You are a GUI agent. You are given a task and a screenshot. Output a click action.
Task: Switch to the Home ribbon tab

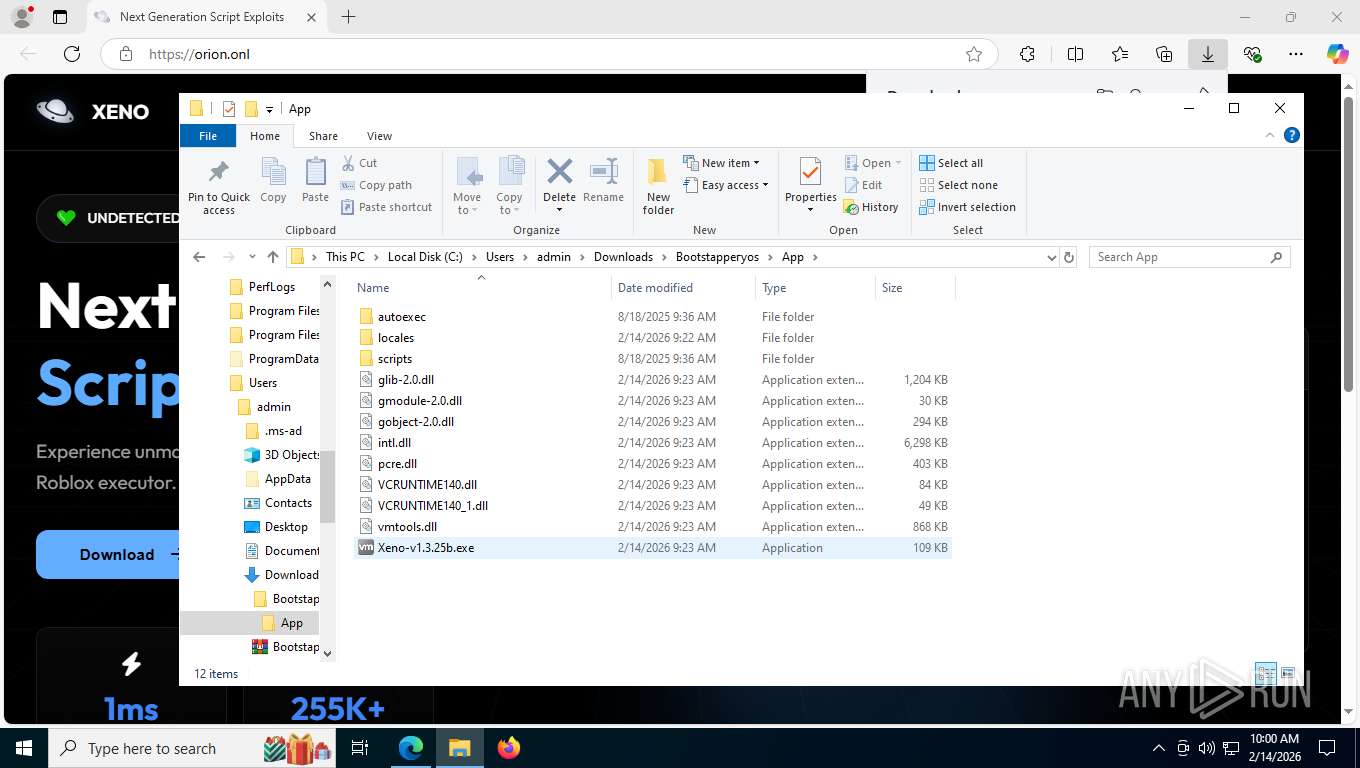point(265,136)
